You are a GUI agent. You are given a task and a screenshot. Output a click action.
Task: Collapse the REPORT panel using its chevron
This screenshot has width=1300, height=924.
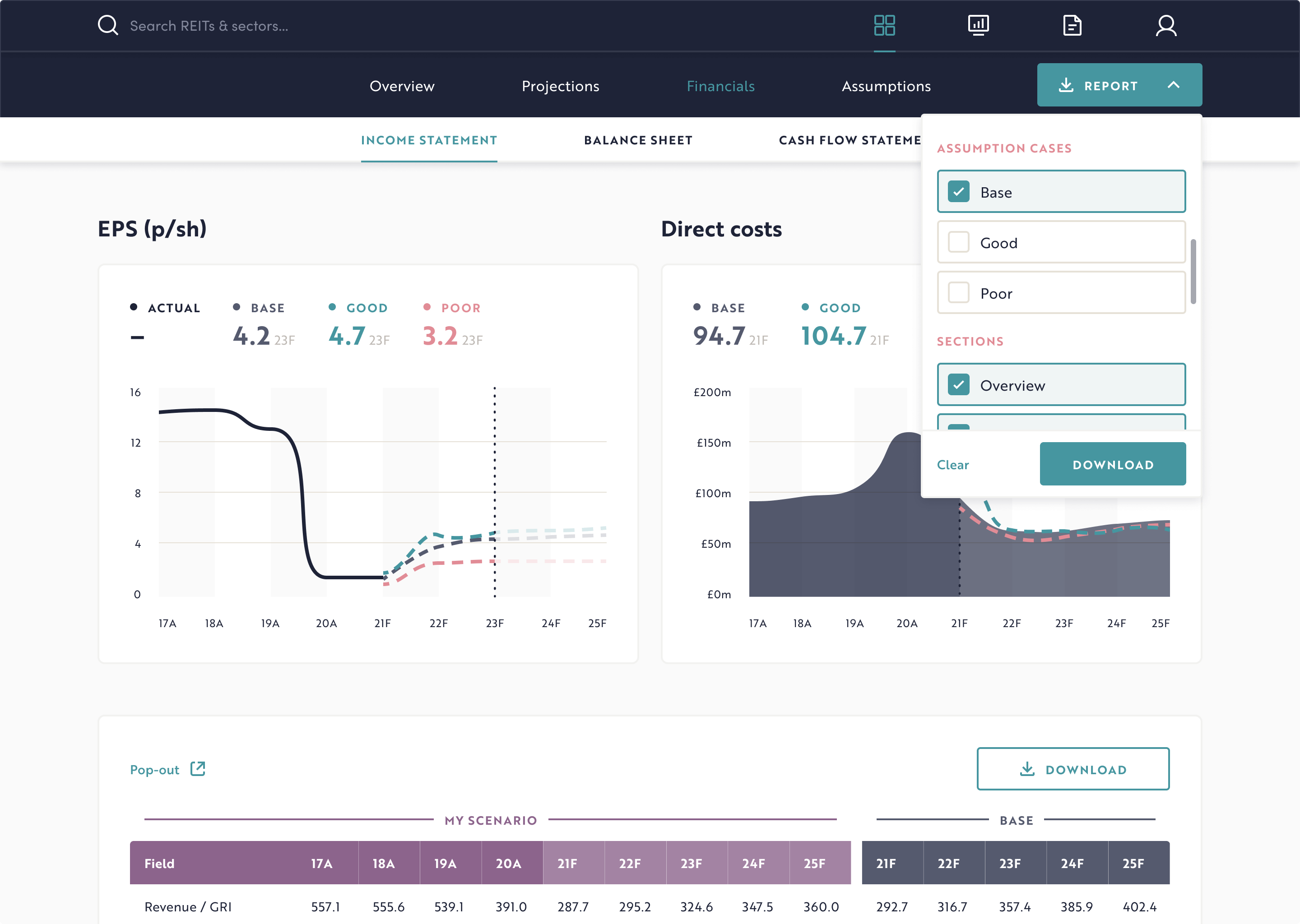[1174, 85]
